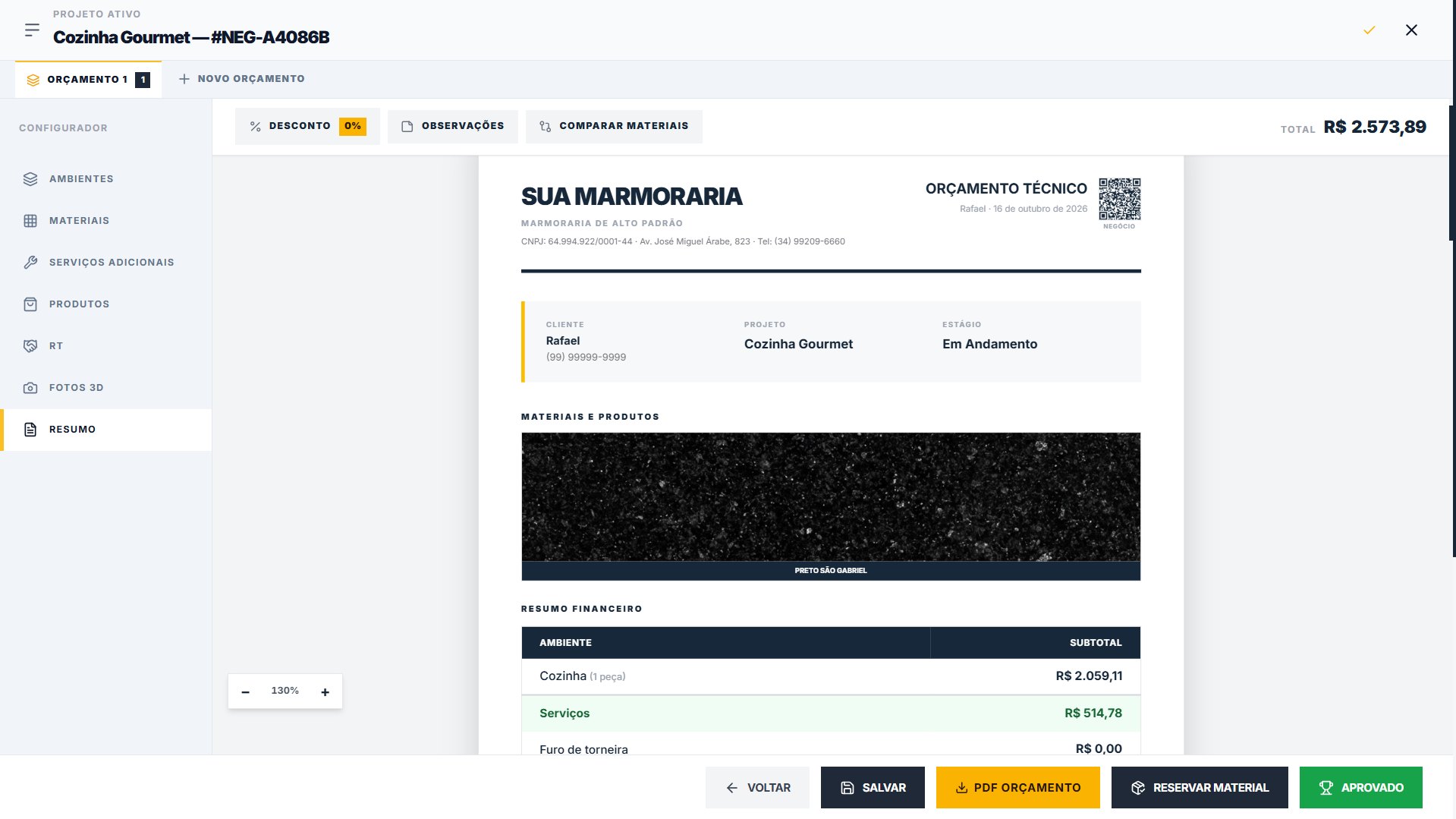Image resolution: width=1456 pixels, height=819 pixels.
Task: Click Reservar Material button
Action: [1200, 788]
